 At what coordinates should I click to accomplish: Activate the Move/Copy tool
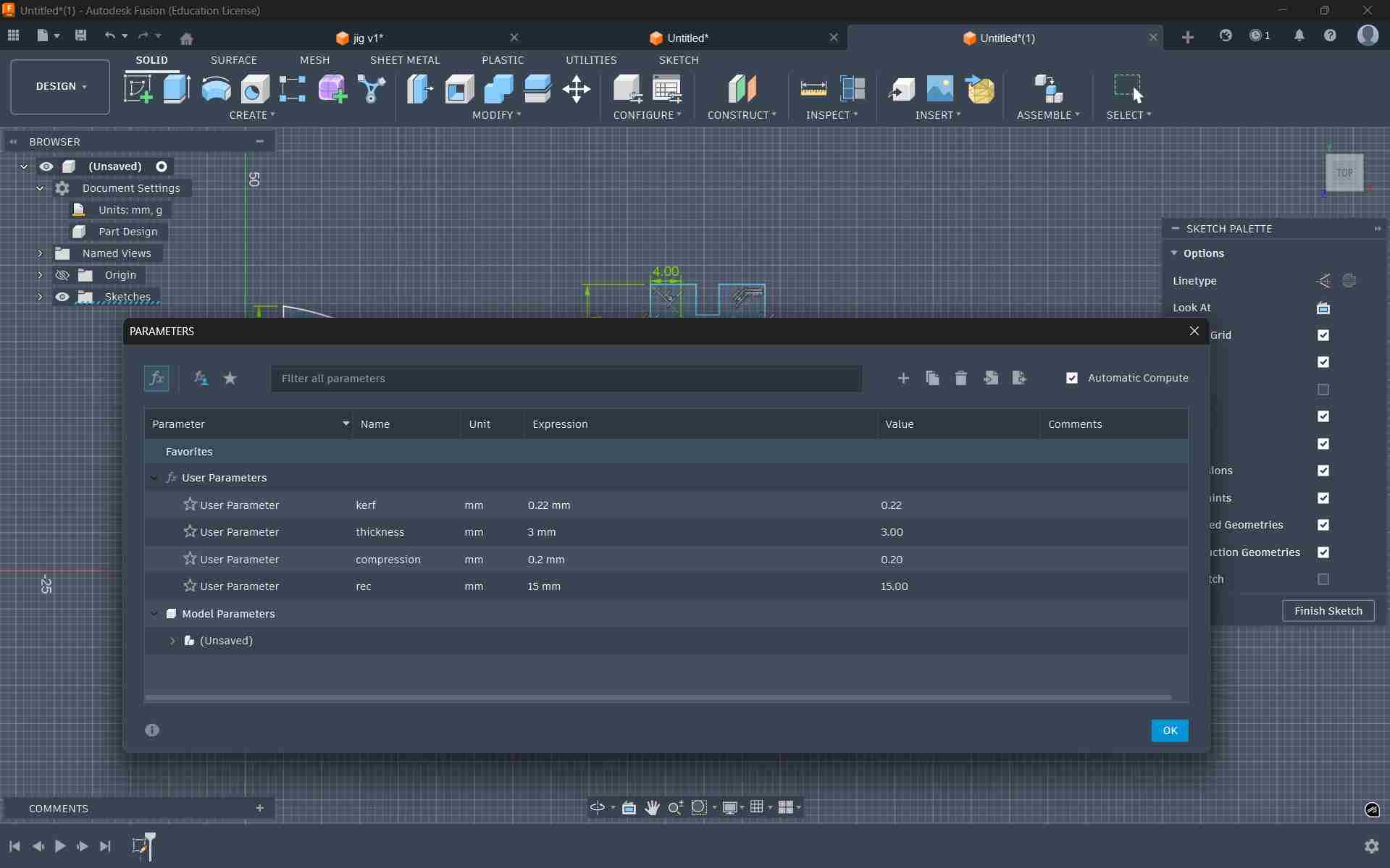[x=577, y=89]
